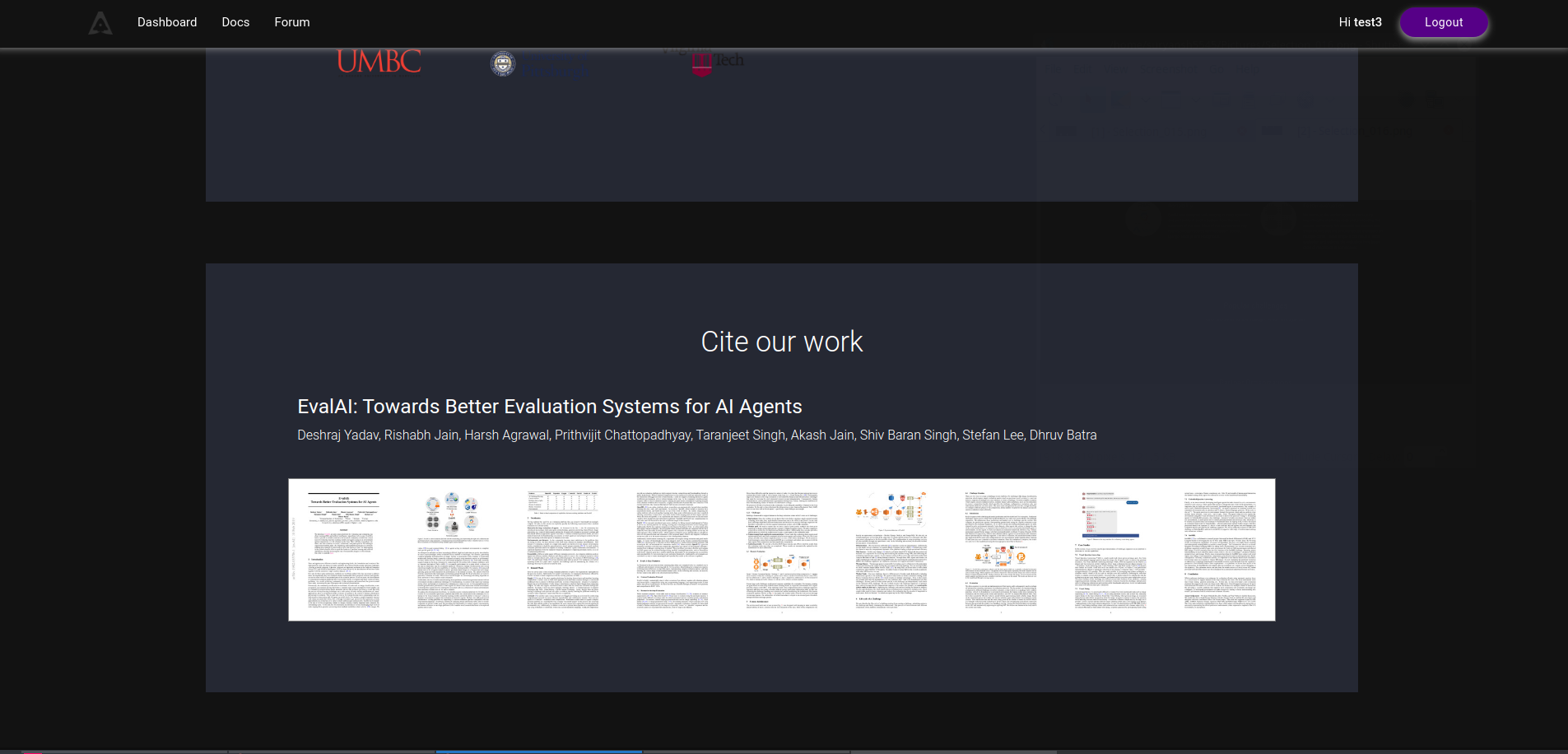Open the Docs page
This screenshot has height=754, width=1568.
pyautogui.click(x=235, y=22)
